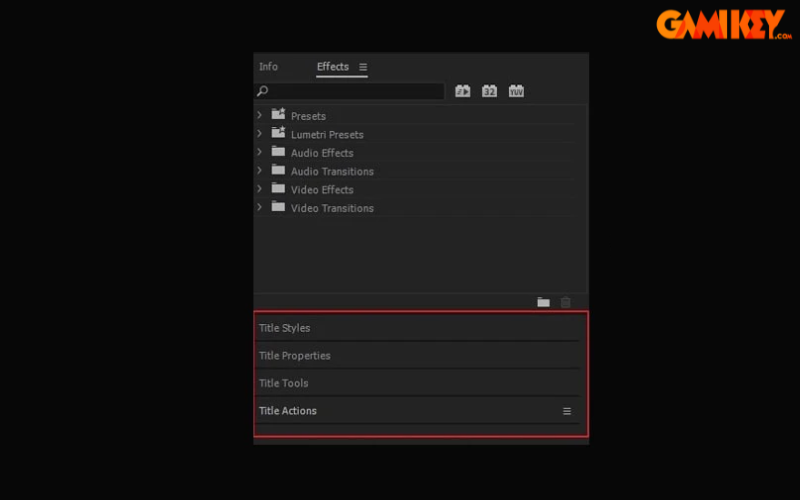Switch to the Info tab

pos(268,66)
